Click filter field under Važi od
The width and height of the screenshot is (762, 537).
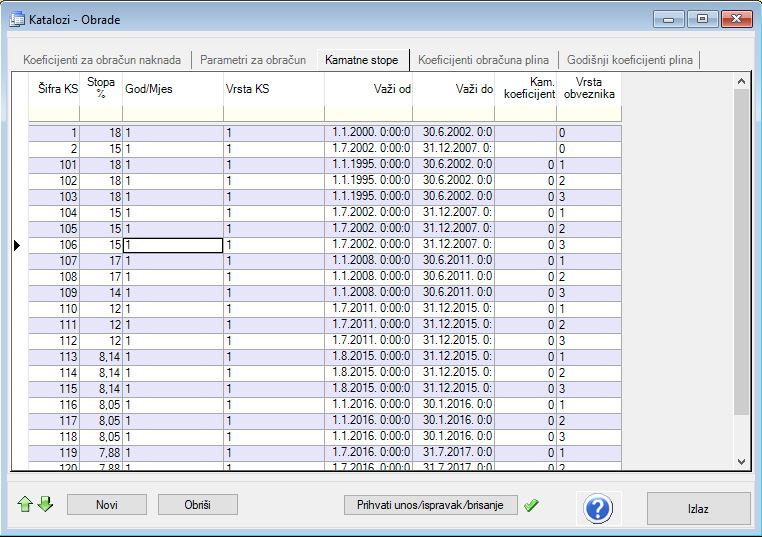click(369, 114)
